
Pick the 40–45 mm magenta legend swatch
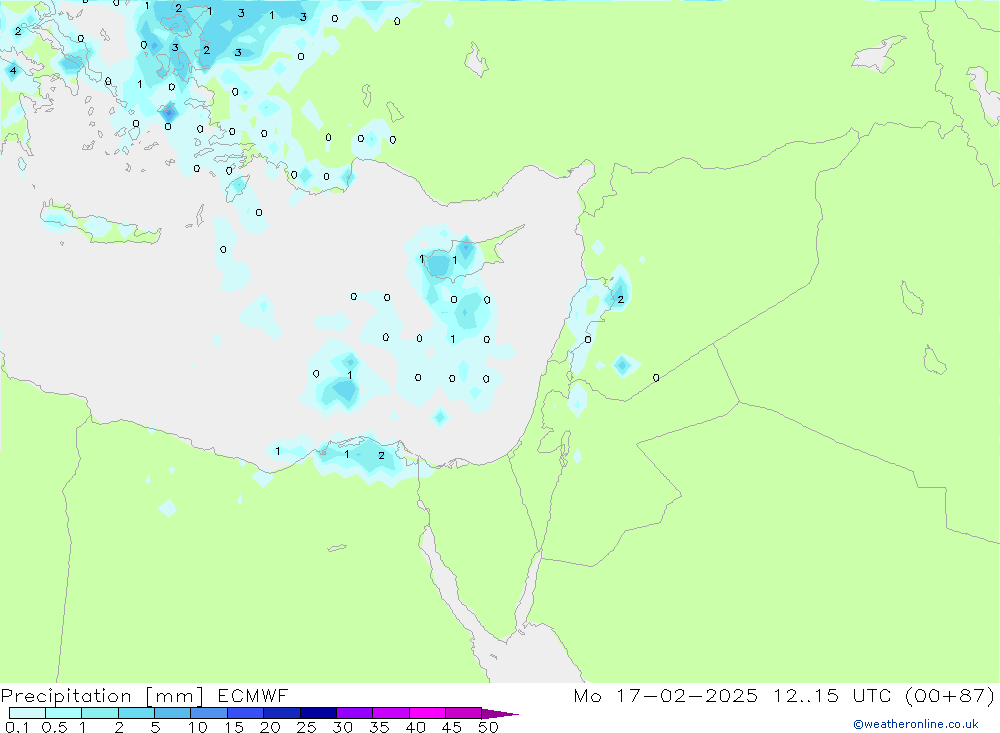click(427, 713)
